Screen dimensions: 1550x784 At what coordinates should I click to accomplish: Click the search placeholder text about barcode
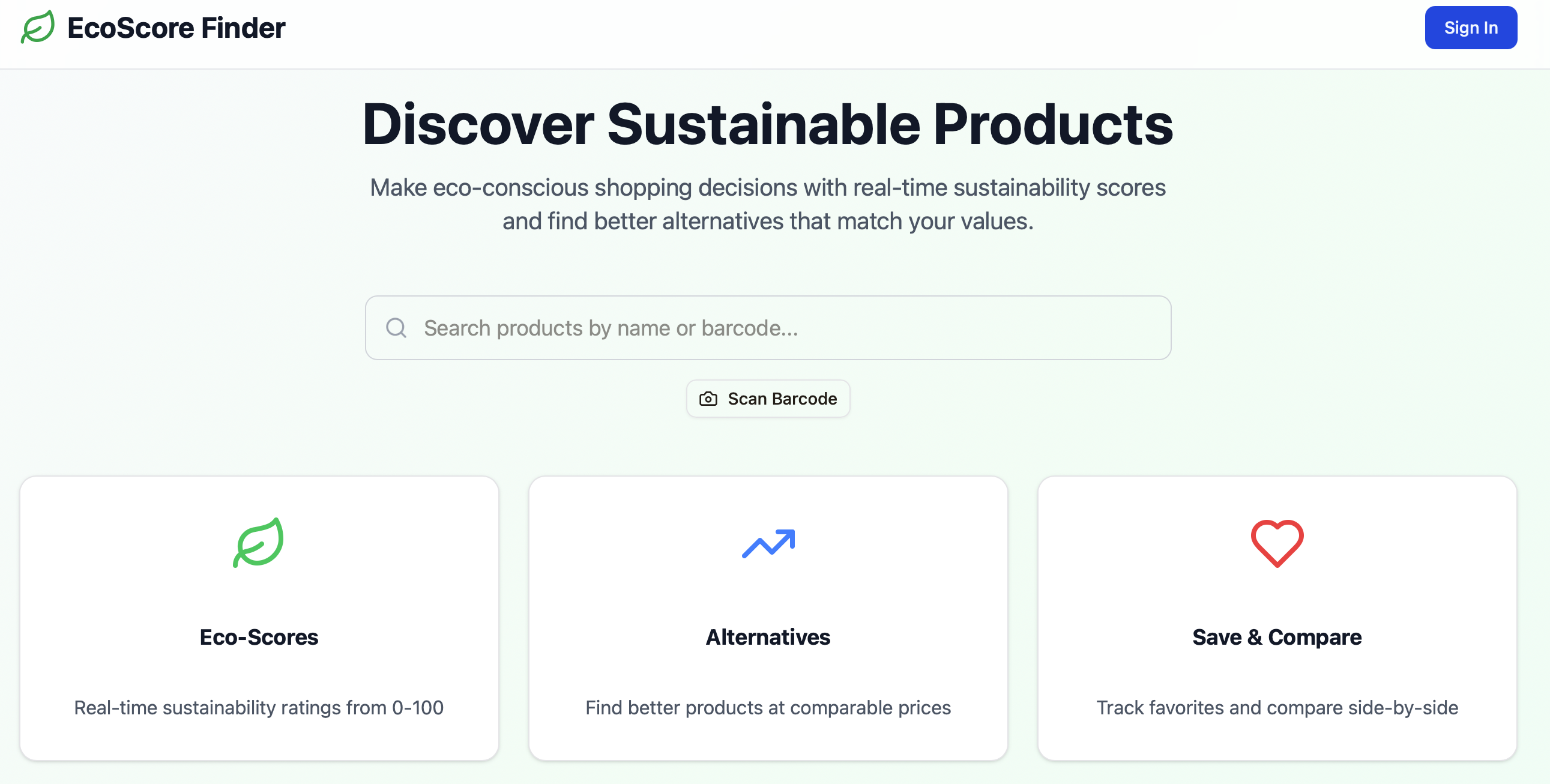(x=610, y=328)
